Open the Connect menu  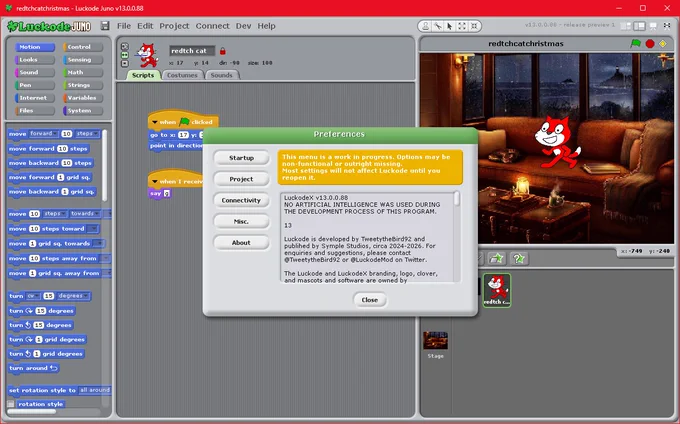pos(212,26)
